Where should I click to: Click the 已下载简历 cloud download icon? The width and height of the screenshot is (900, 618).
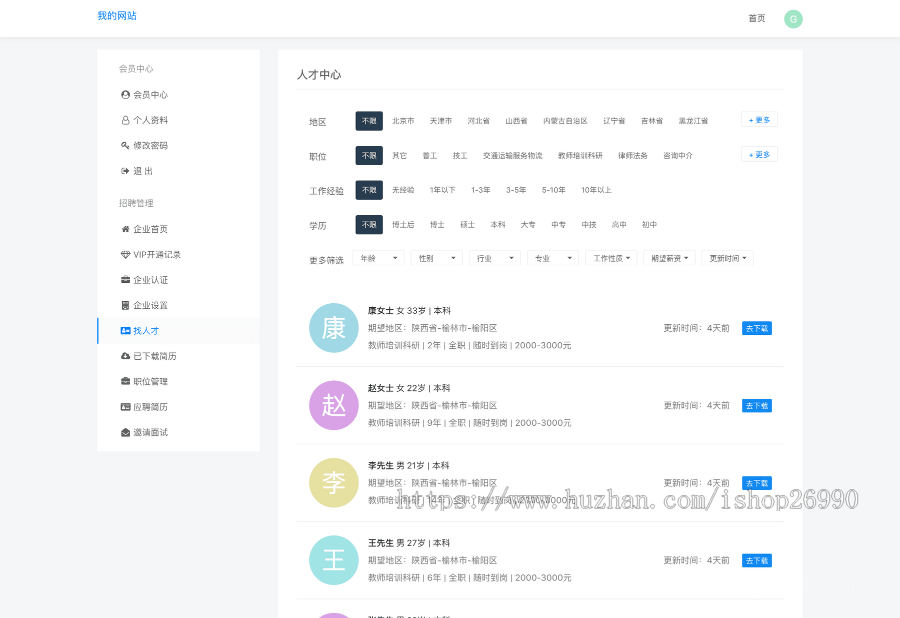(125, 356)
